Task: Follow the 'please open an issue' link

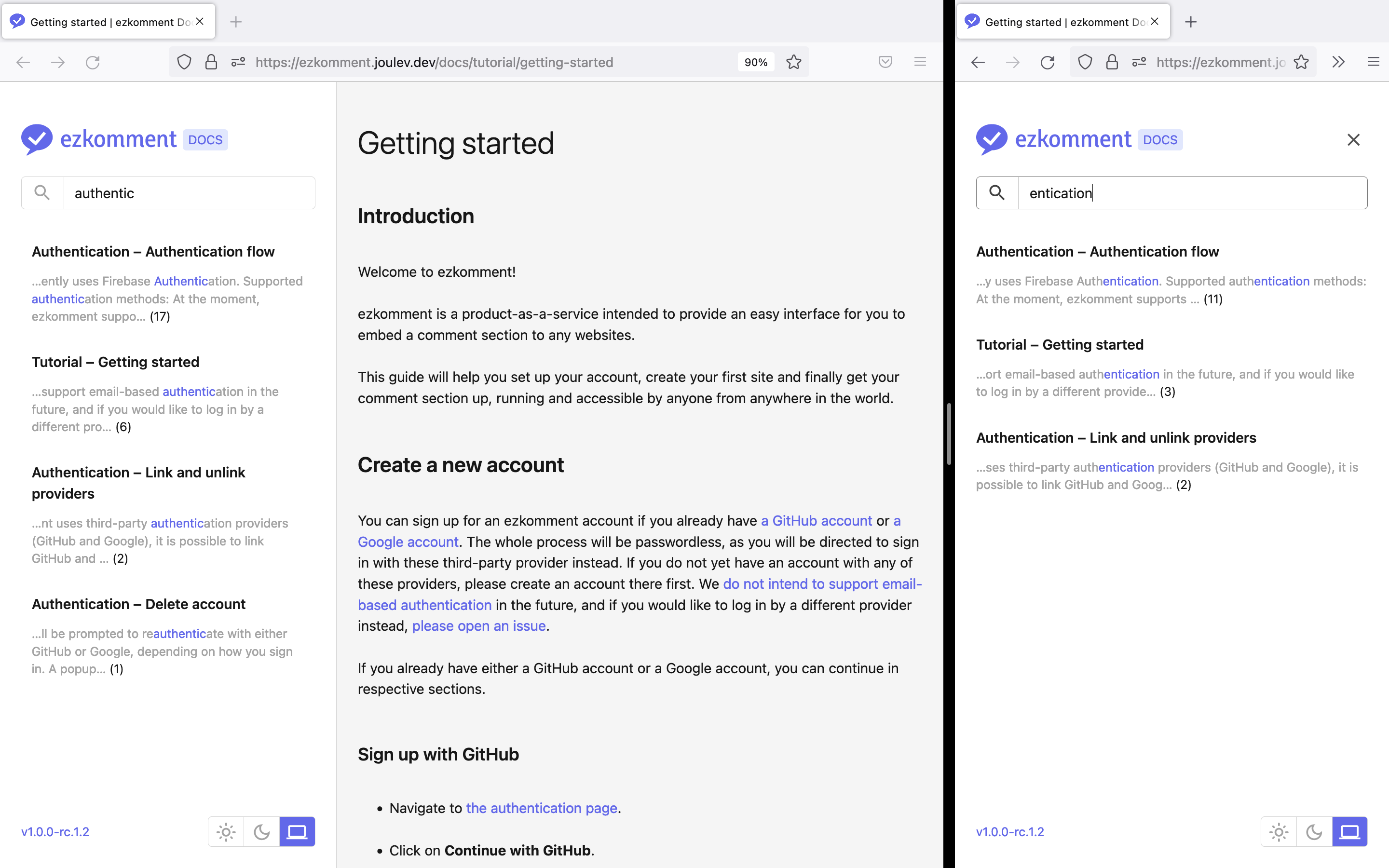Action: (x=479, y=625)
